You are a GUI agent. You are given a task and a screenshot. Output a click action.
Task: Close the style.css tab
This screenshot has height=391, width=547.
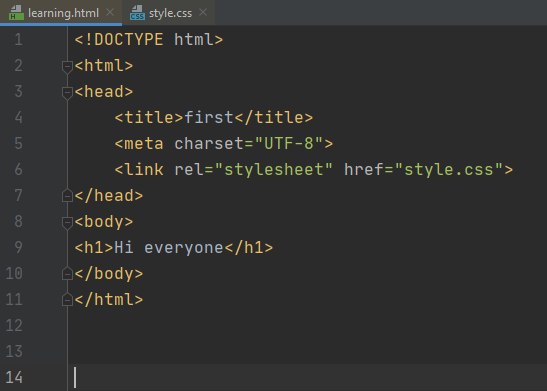[x=203, y=13]
